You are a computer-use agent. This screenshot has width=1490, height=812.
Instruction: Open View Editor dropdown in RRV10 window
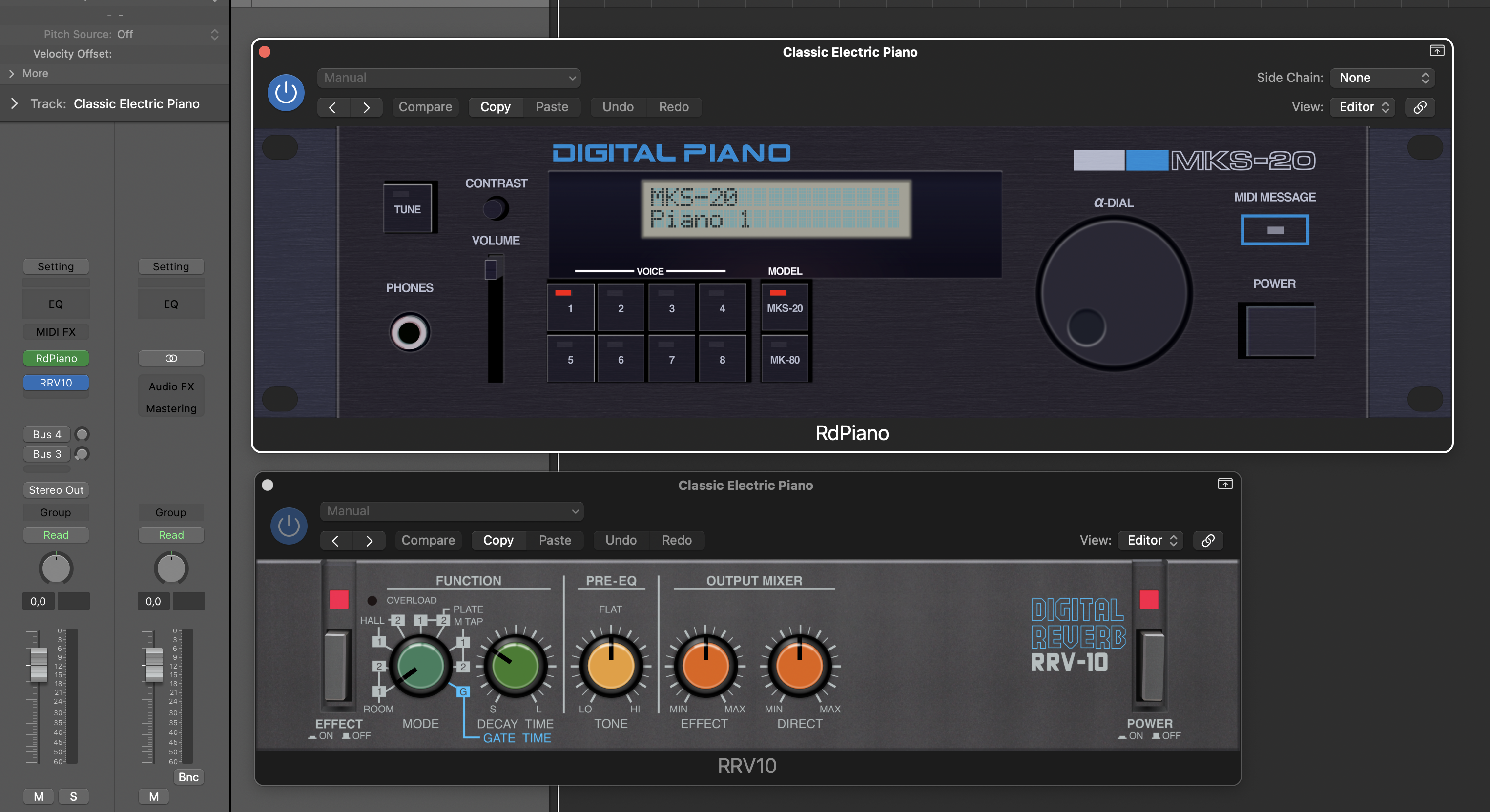tap(1151, 540)
